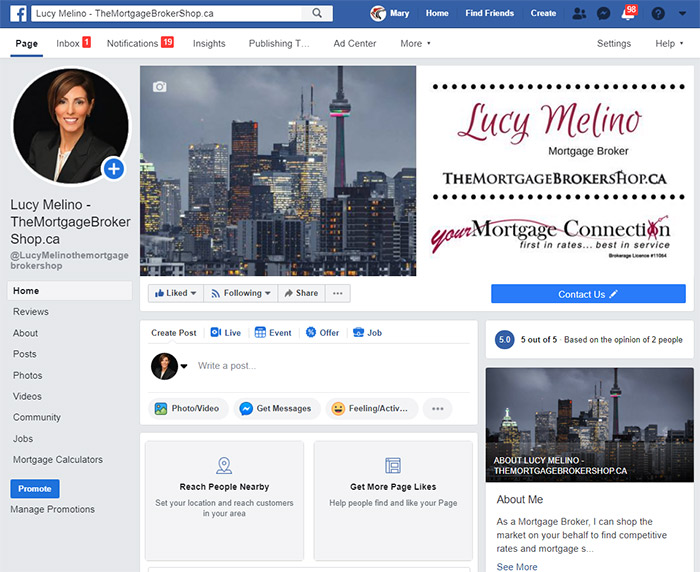Screen dimensions: 700x572
Task: Open the More dropdown in page tabs
Action: pos(415,44)
